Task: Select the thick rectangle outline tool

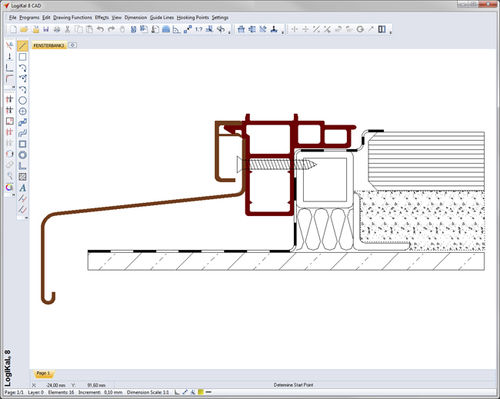Action: [x=22, y=144]
